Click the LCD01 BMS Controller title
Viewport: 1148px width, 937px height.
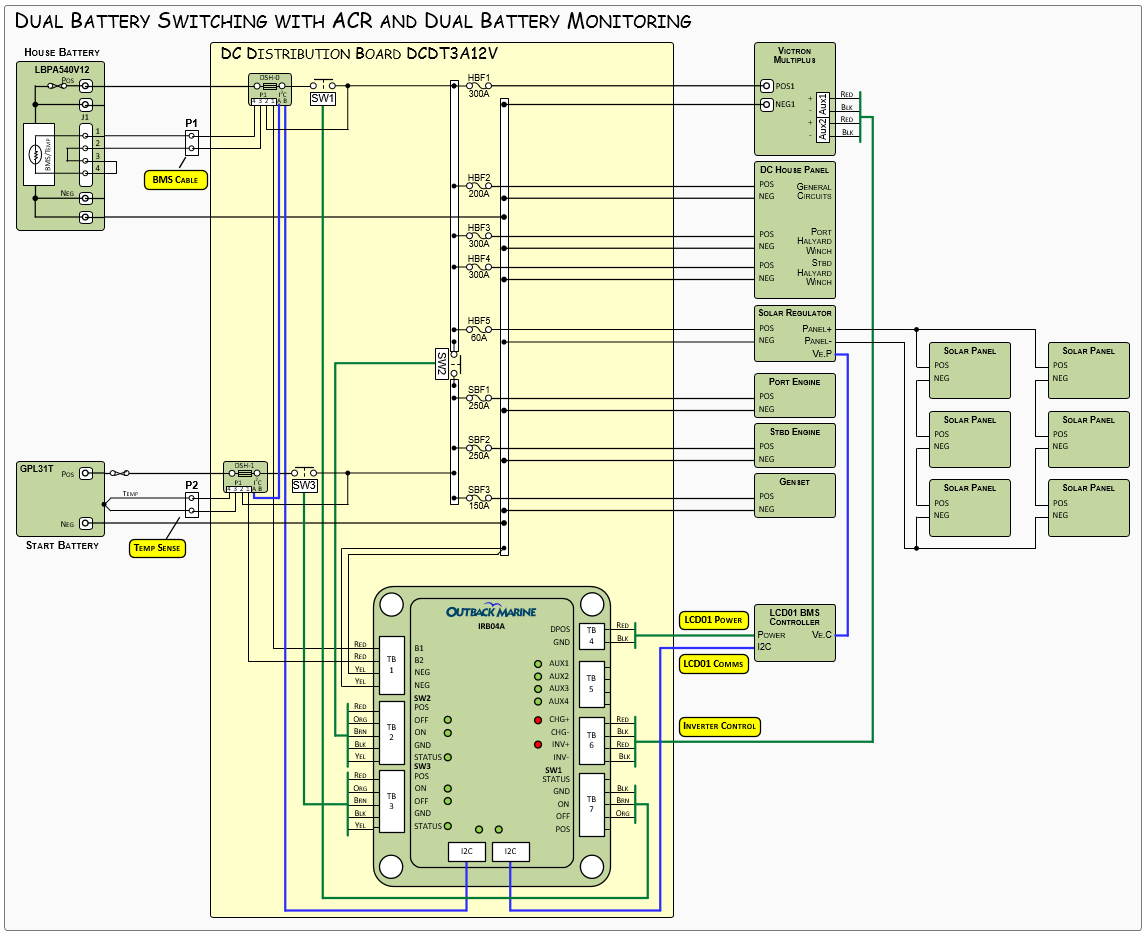pos(794,617)
